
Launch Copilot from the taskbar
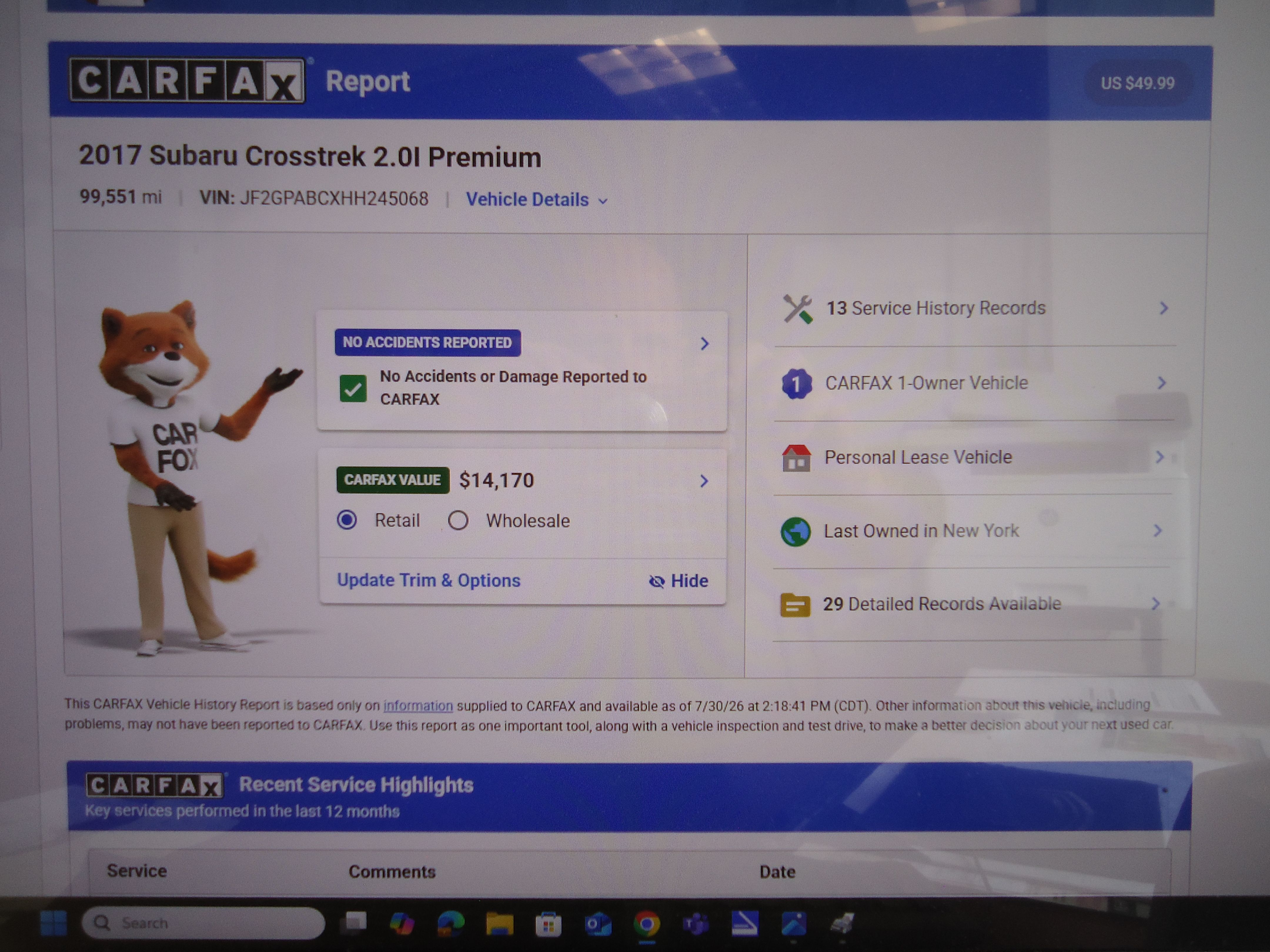coord(402,923)
